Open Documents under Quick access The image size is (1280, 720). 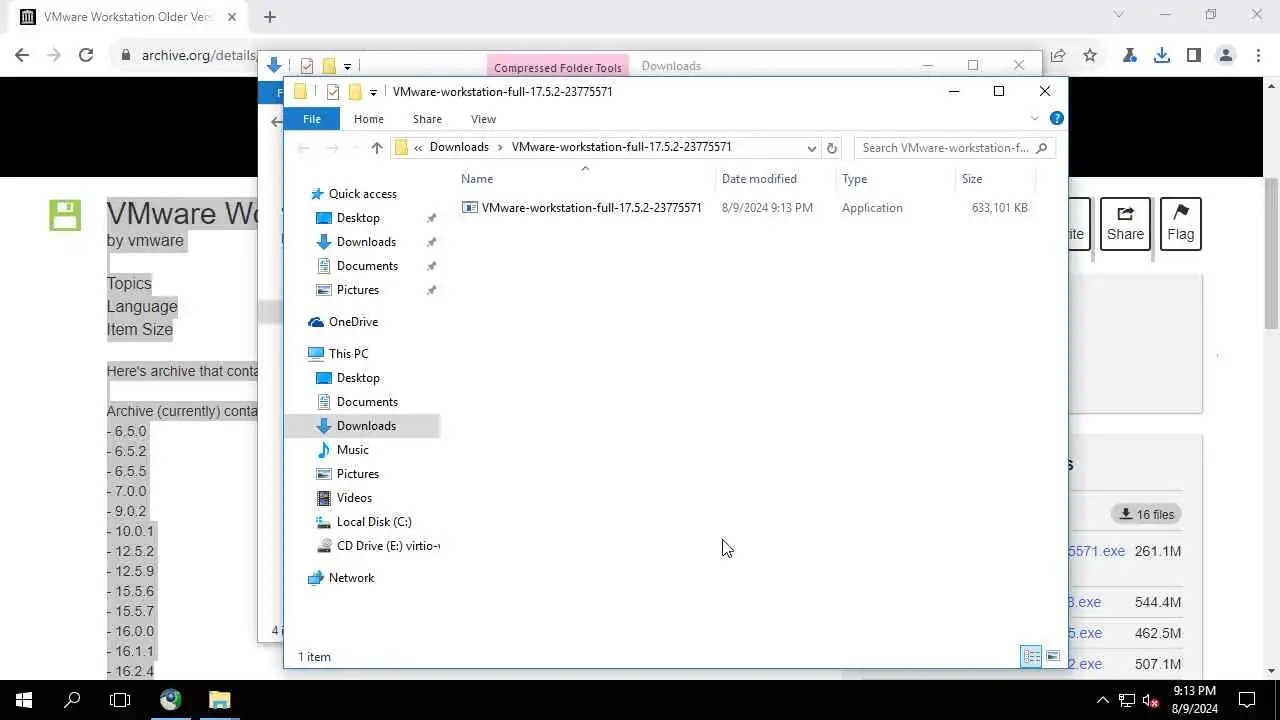click(x=367, y=266)
